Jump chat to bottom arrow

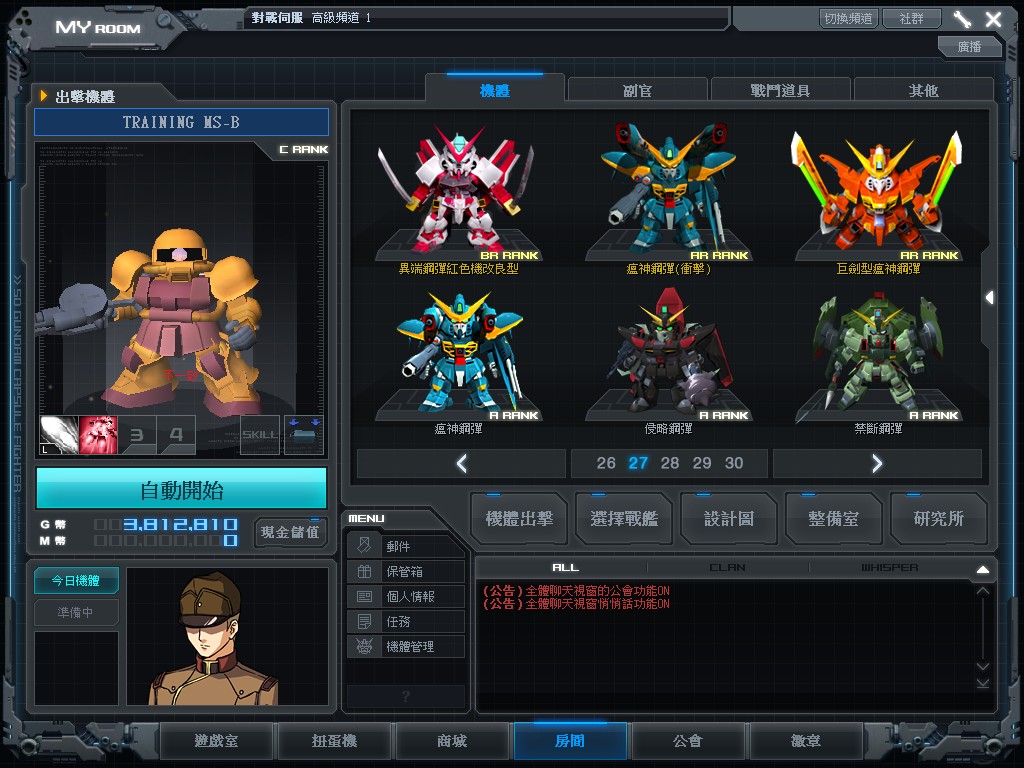click(983, 683)
